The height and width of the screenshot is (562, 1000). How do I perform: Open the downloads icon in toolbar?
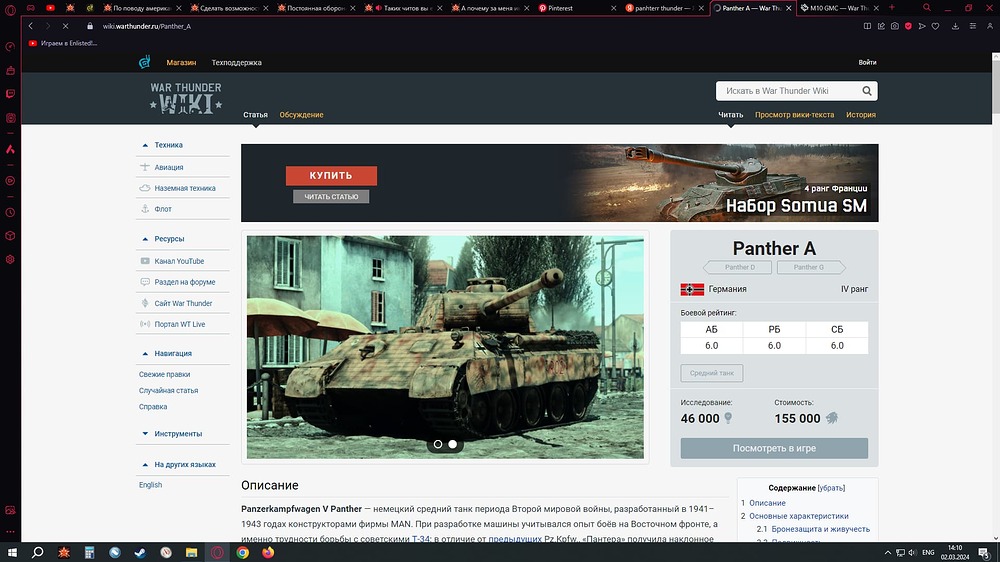click(955, 26)
